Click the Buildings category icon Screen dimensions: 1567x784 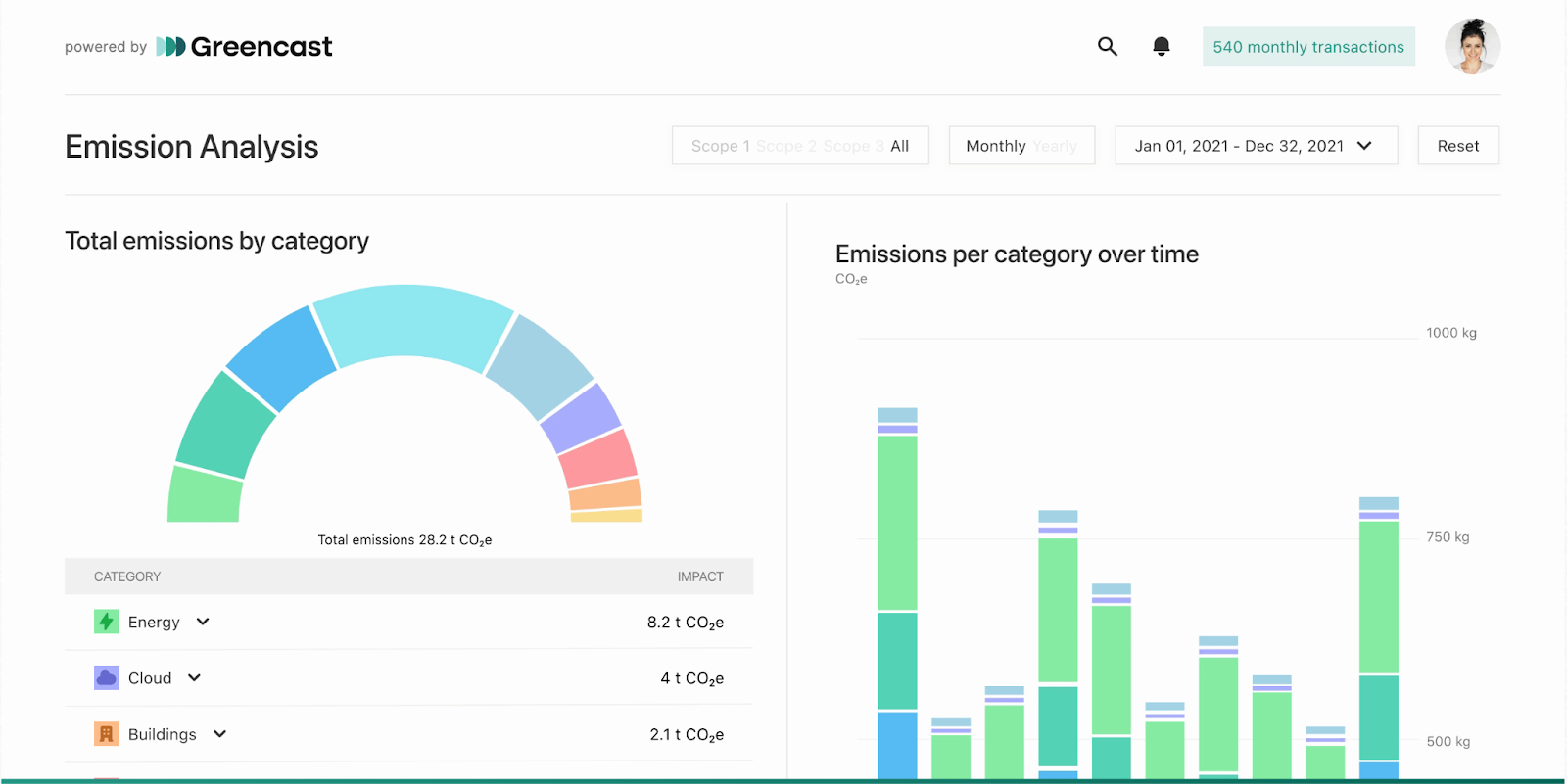106,734
